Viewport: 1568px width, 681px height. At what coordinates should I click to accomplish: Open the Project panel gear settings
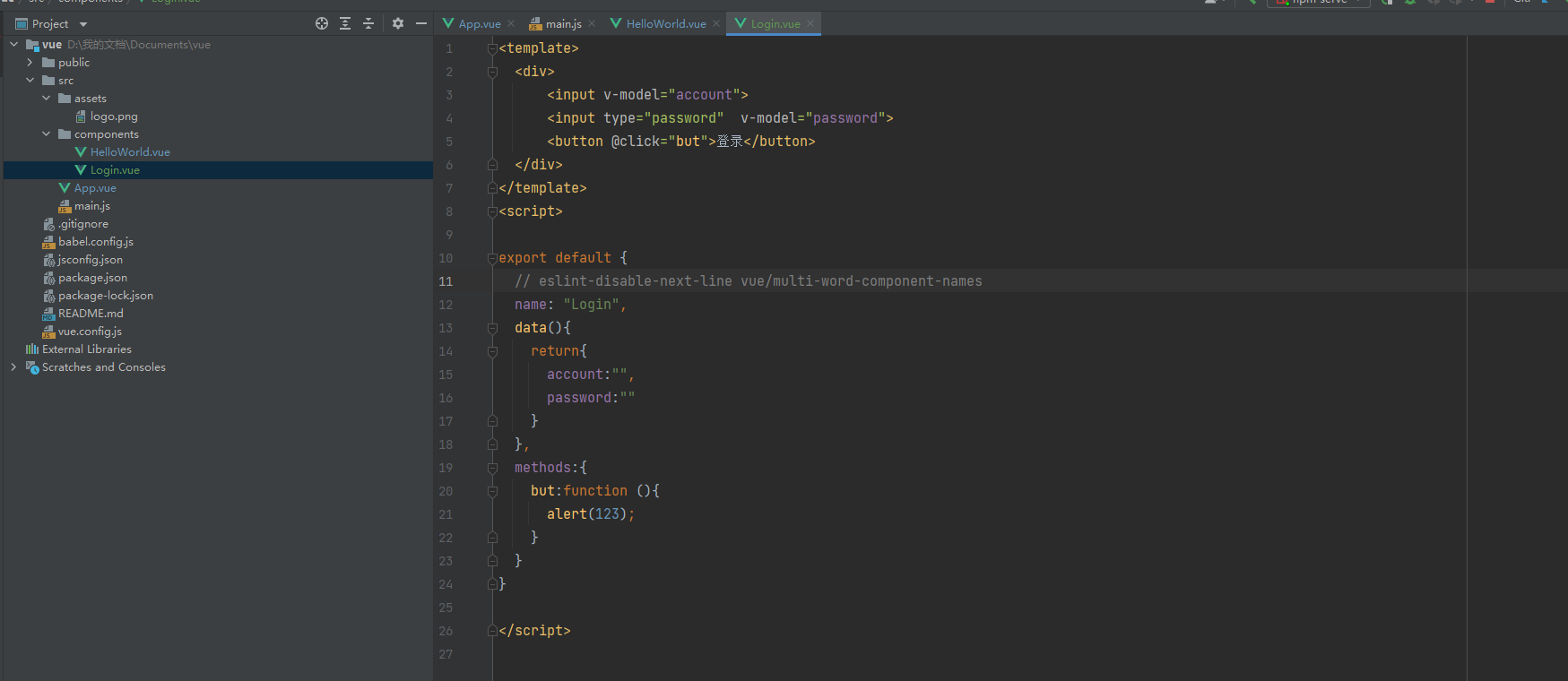(398, 23)
